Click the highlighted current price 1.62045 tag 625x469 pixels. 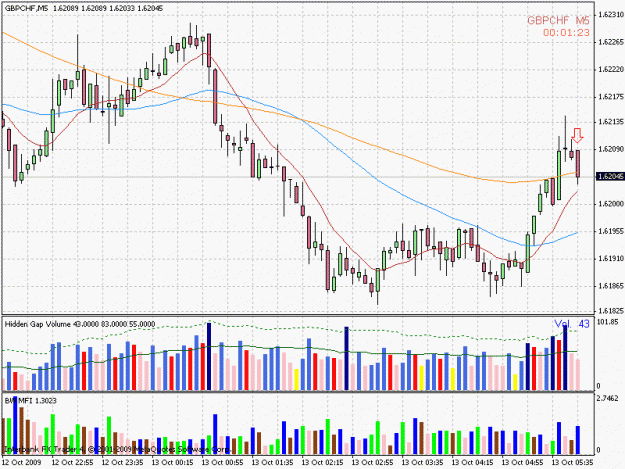610,176
